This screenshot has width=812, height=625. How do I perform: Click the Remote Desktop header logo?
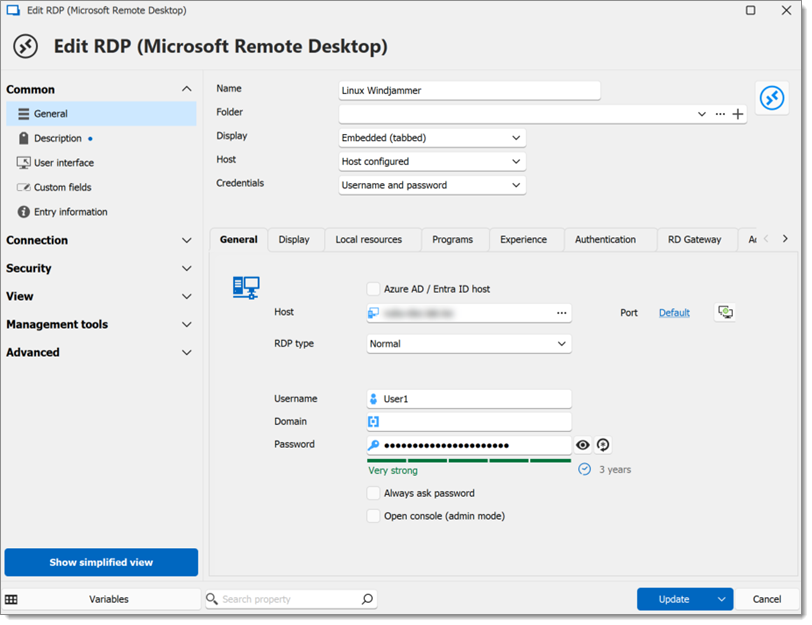25,47
